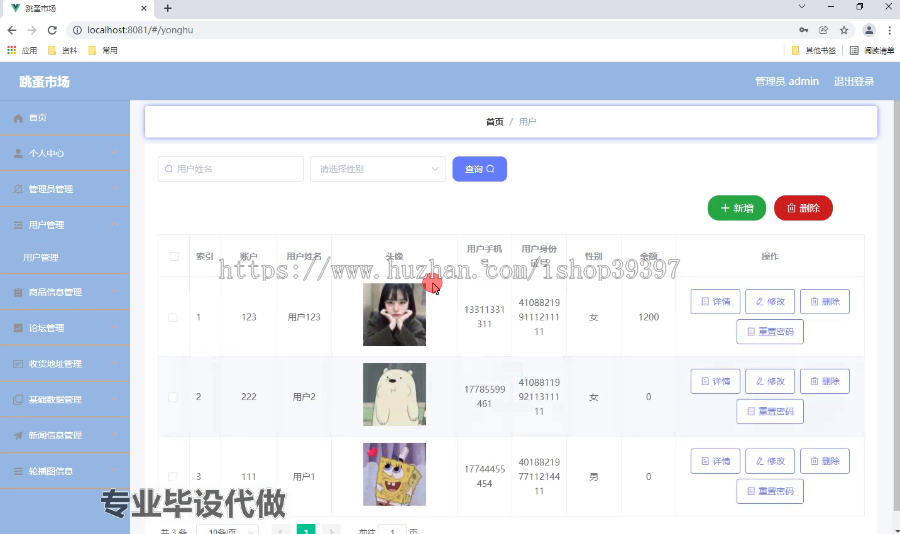This screenshot has width=900, height=534.
Task: Click the icon beside 管理员管理
Action: click(x=18, y=189)
